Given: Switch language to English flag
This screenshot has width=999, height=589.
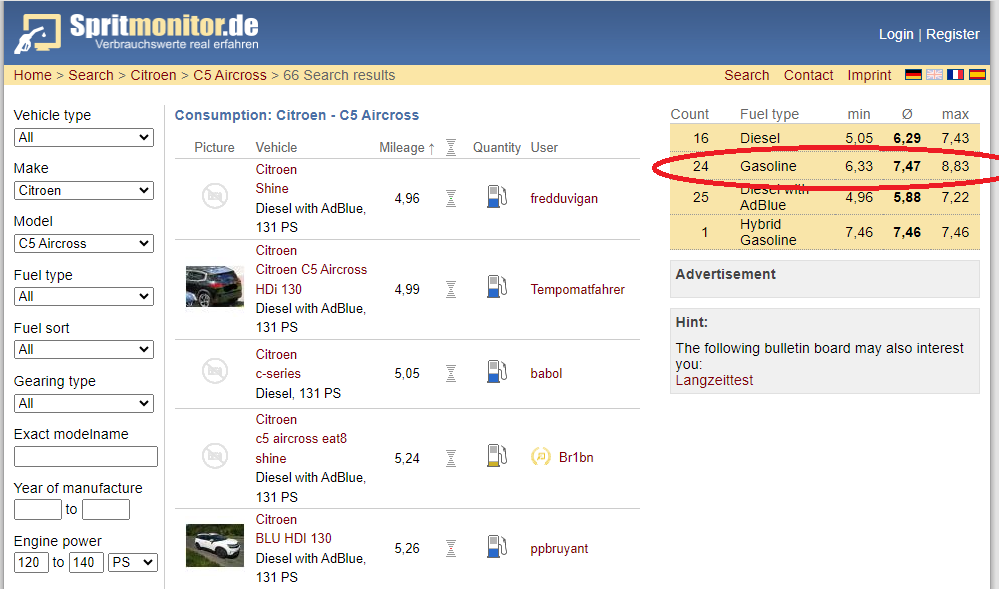Looking at the screenshot, I should [934, 75].
